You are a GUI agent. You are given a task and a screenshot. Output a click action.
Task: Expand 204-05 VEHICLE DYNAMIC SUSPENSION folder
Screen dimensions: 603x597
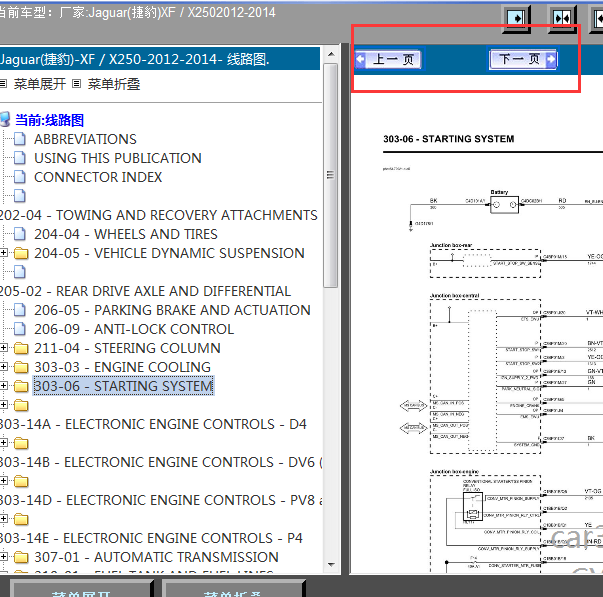pos(3,253)
